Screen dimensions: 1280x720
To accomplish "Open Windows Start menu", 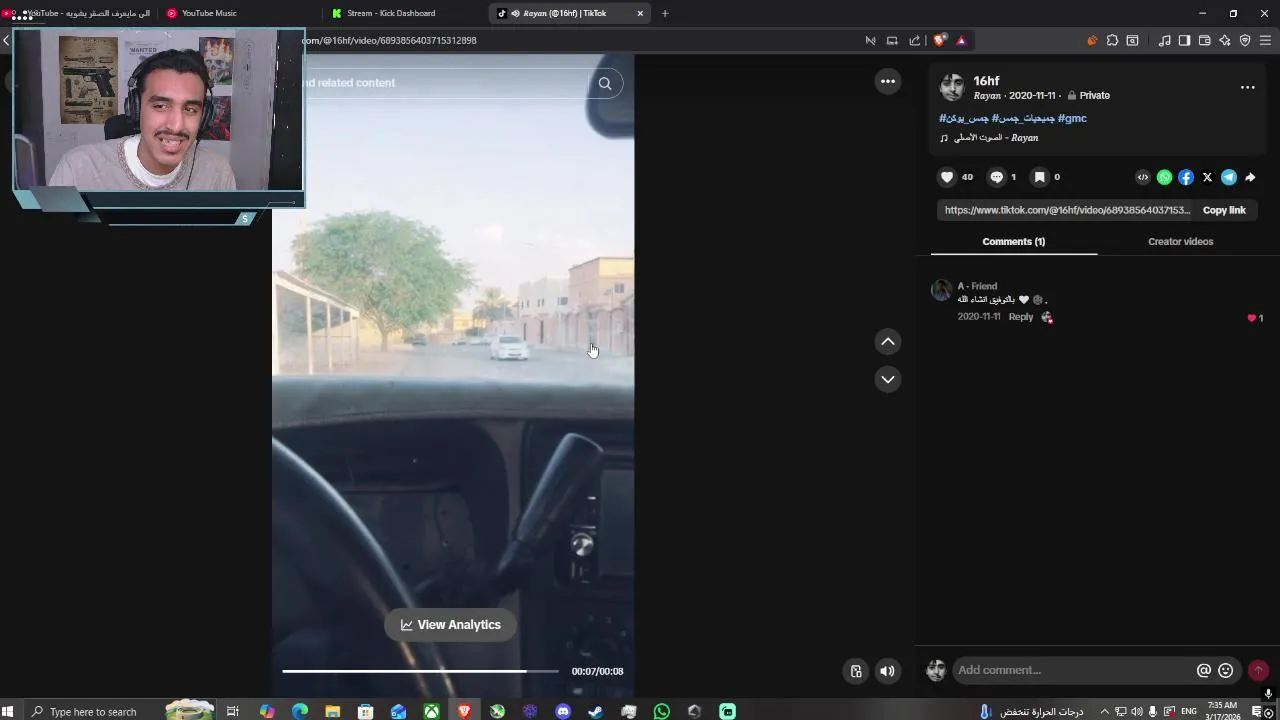I will point(8,711).
